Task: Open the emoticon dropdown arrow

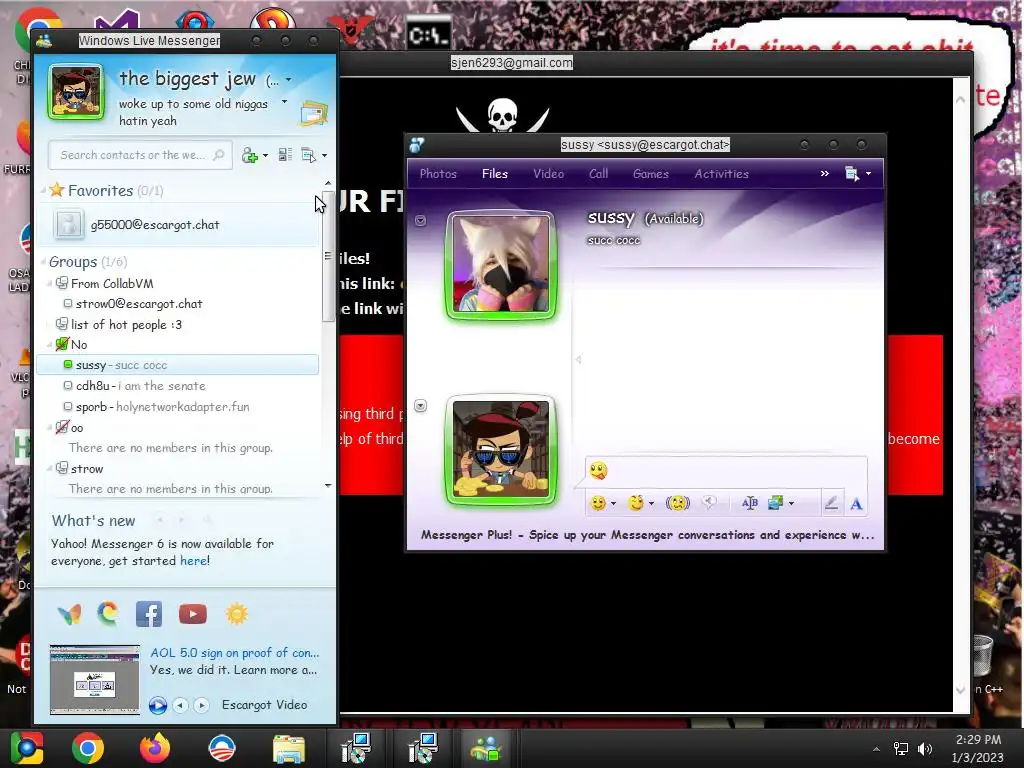Action: 613,504
